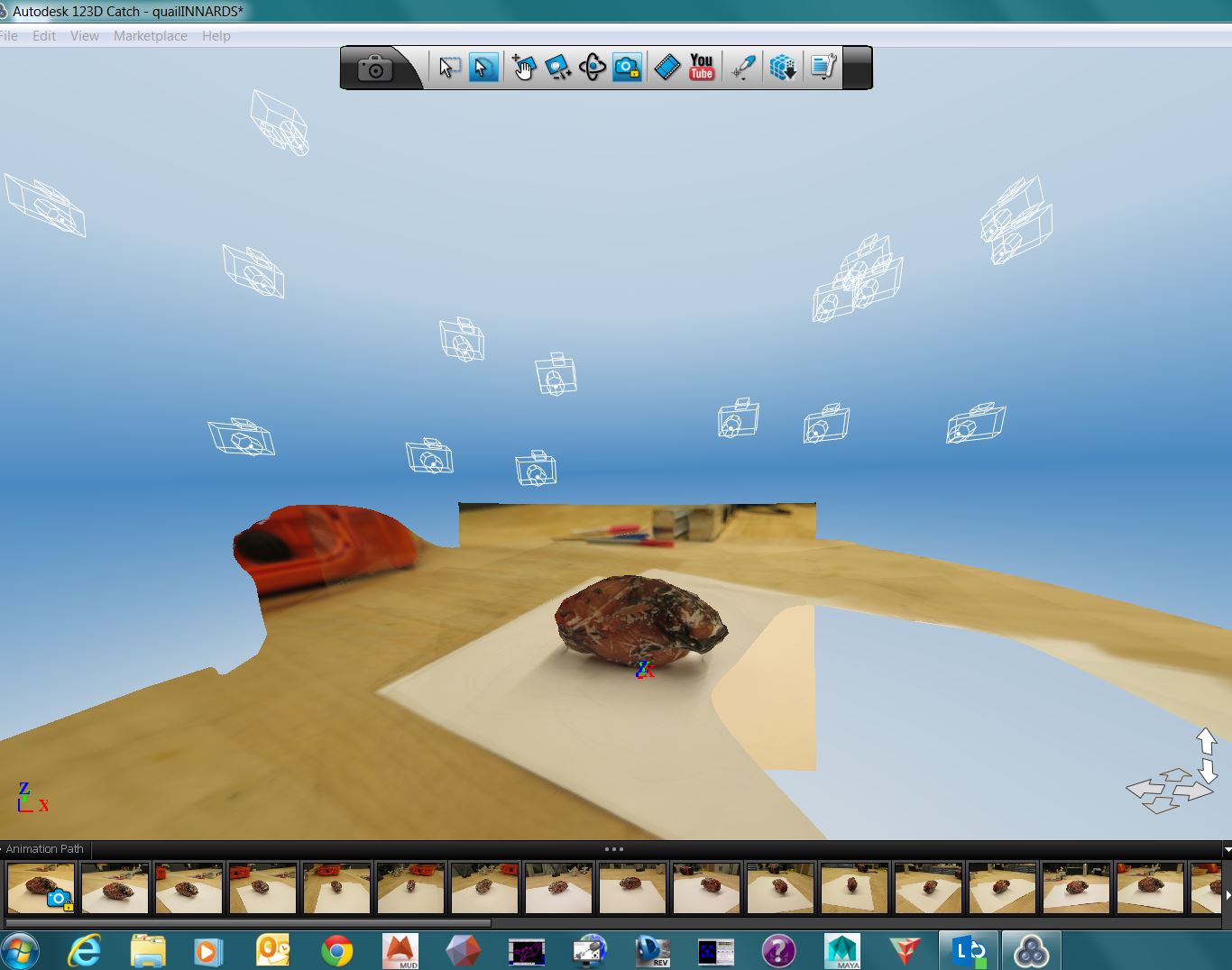Click the camera icon to create a new capture

[x=375, y=68]
